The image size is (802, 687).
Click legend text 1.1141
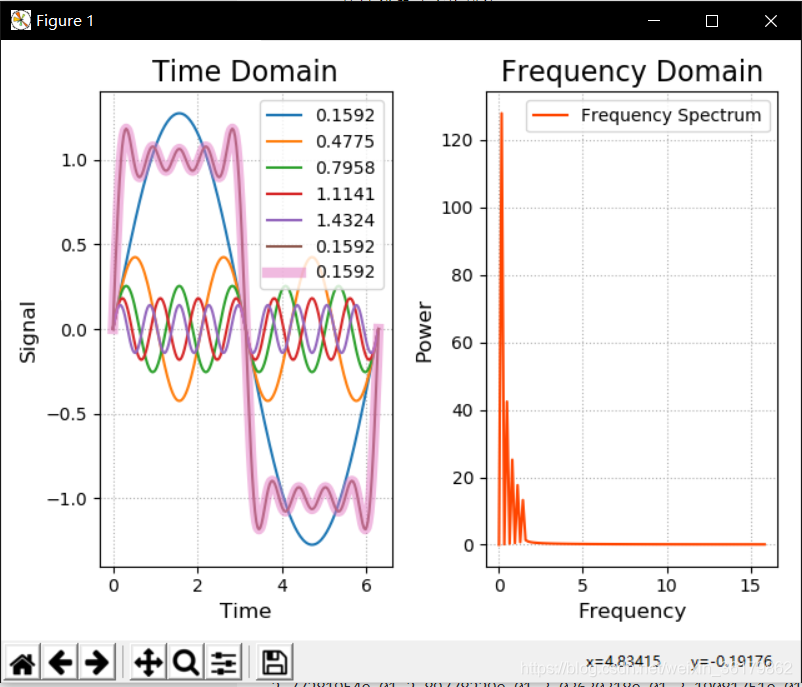pos(345,194)
